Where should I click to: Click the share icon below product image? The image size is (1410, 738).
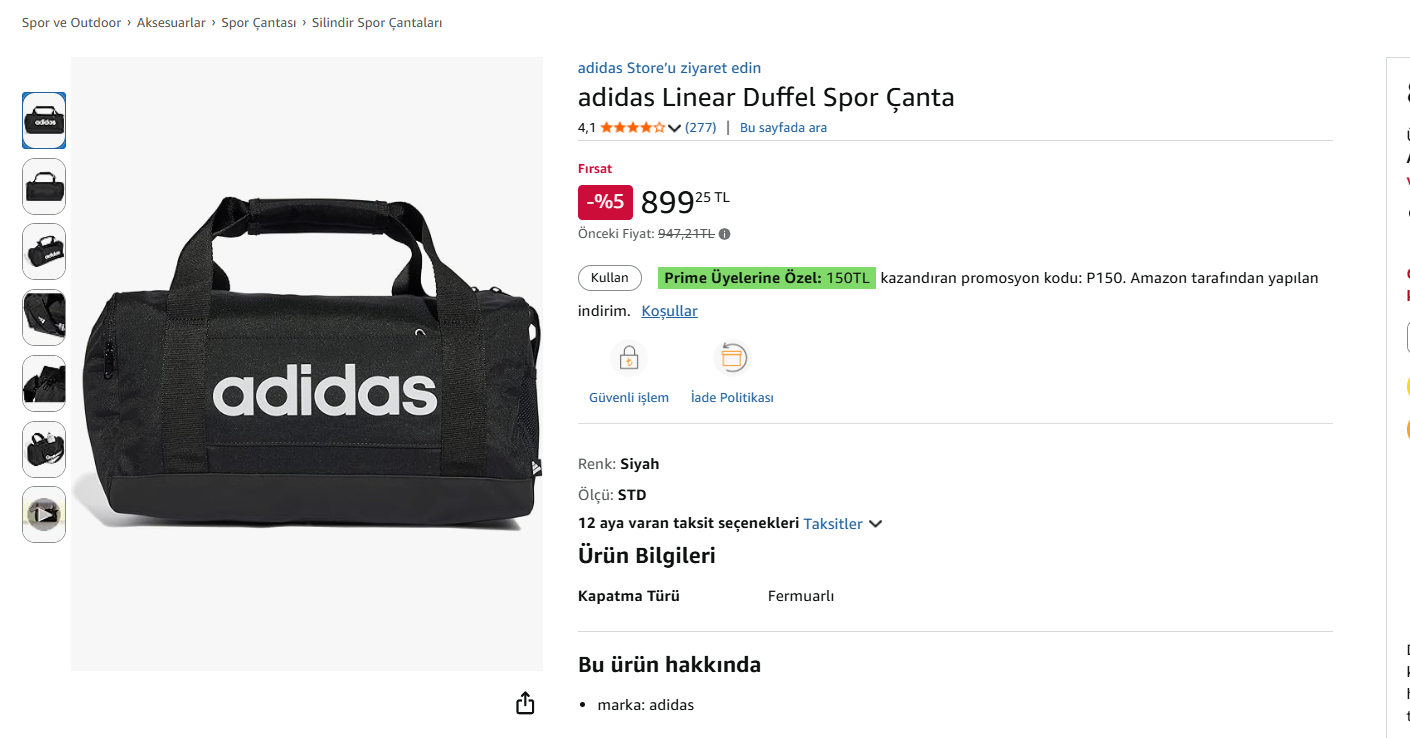[x=525, y=703]
